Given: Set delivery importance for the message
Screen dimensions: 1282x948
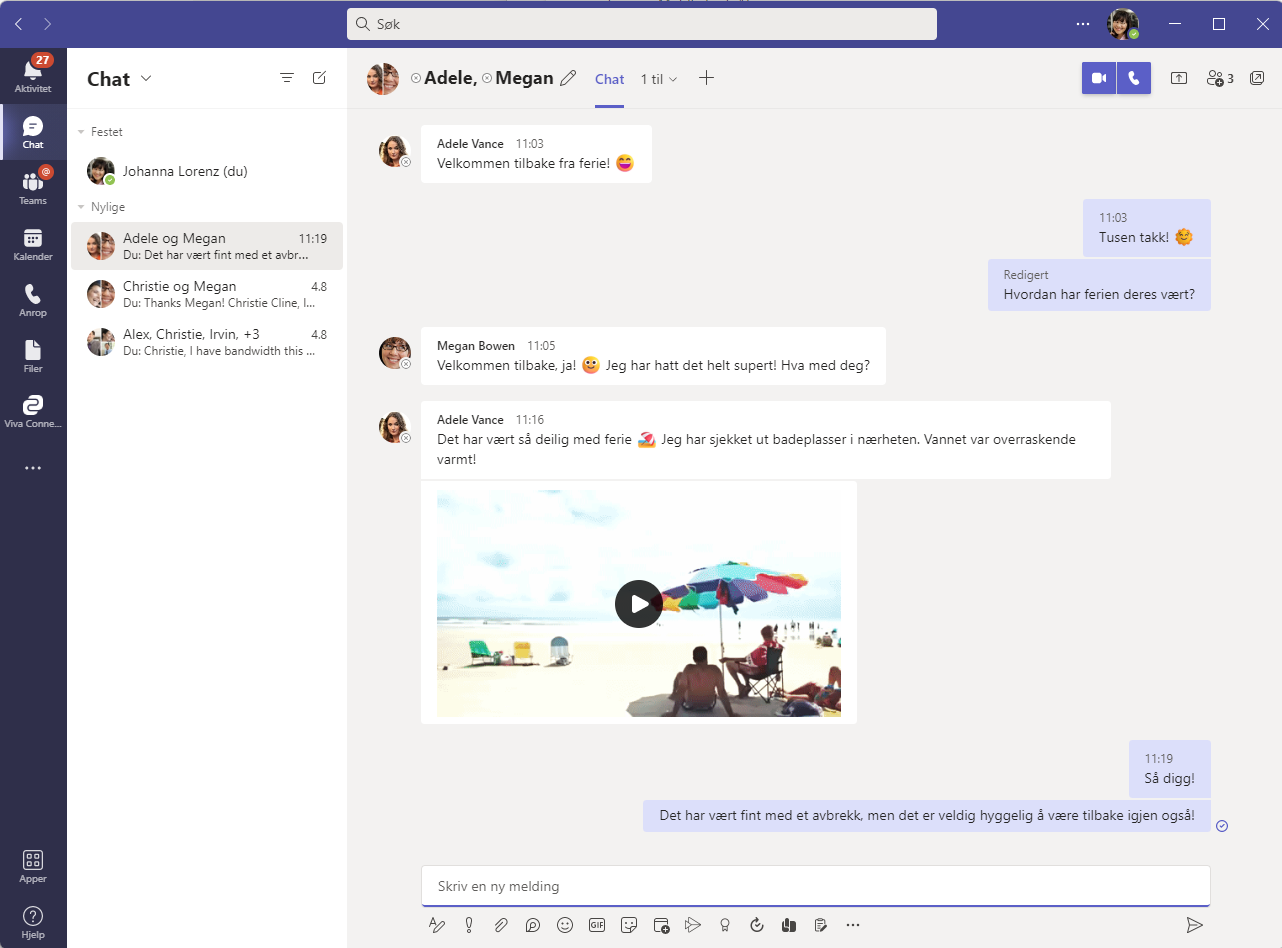Looking at the screenshot, I should tap(469, 925).
